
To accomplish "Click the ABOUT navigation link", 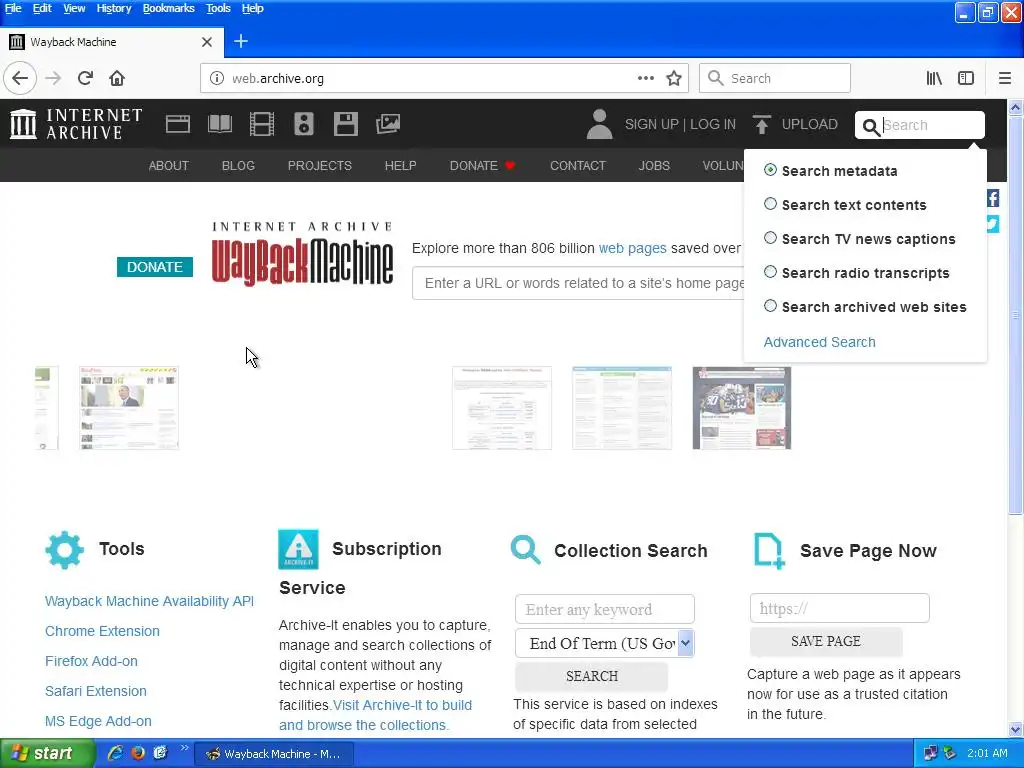I will [x=168, y=166].
